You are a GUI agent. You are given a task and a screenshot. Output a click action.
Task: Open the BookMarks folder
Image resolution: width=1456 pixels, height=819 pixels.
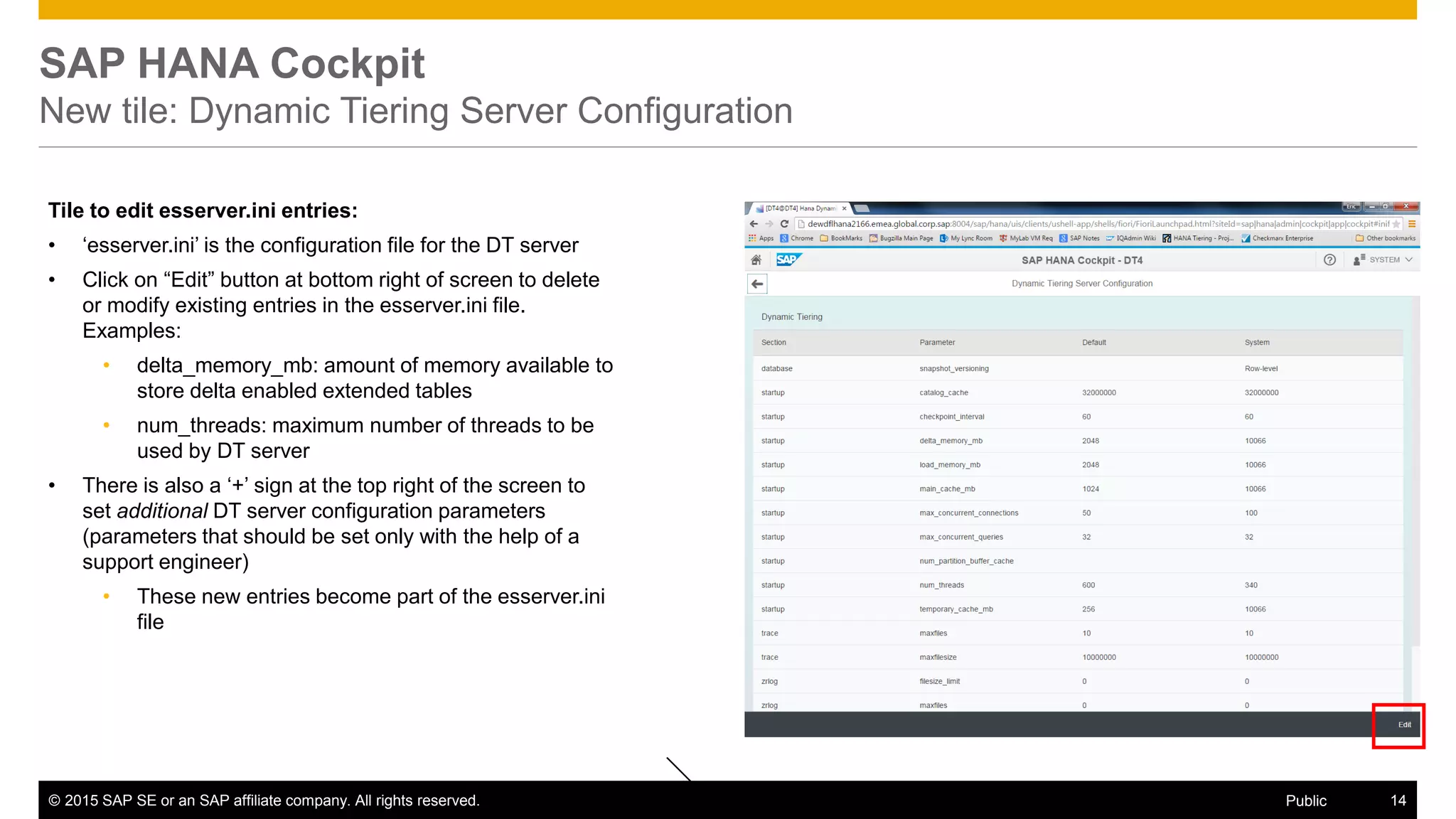(x=841, y=238)
